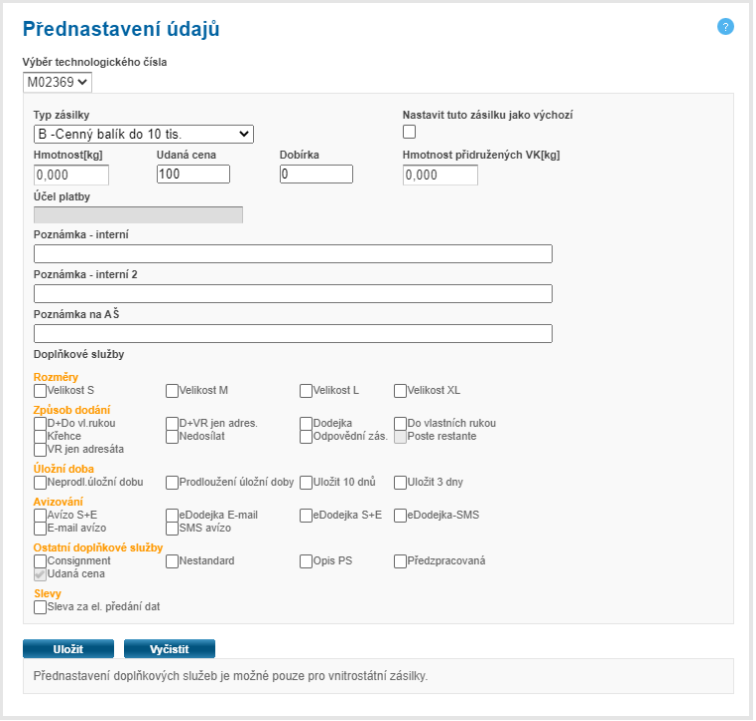Check the Velikost S checkbox

(40, 391)
